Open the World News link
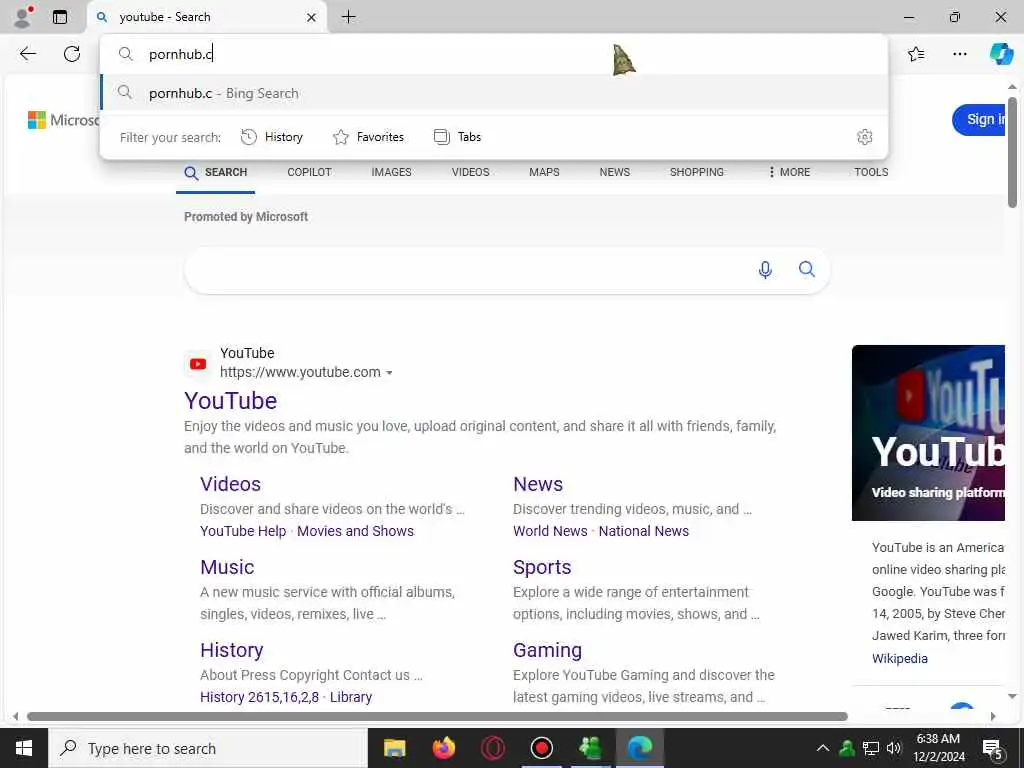 (550, 531)
